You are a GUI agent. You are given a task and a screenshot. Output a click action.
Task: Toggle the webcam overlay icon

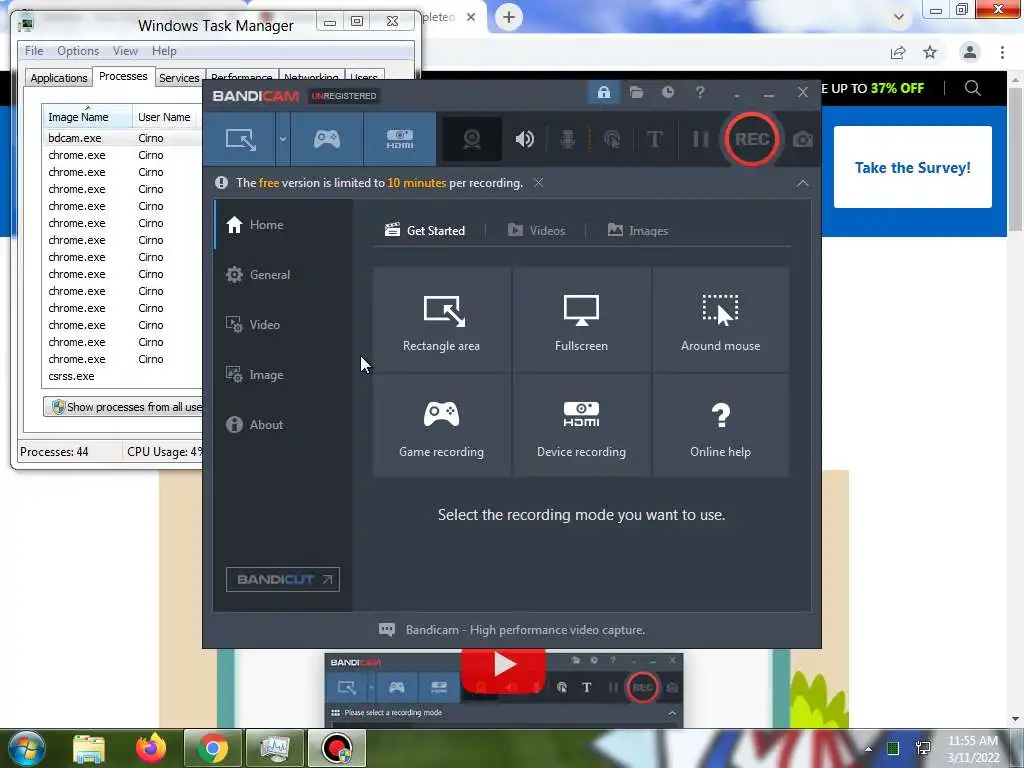pos(472,139)
